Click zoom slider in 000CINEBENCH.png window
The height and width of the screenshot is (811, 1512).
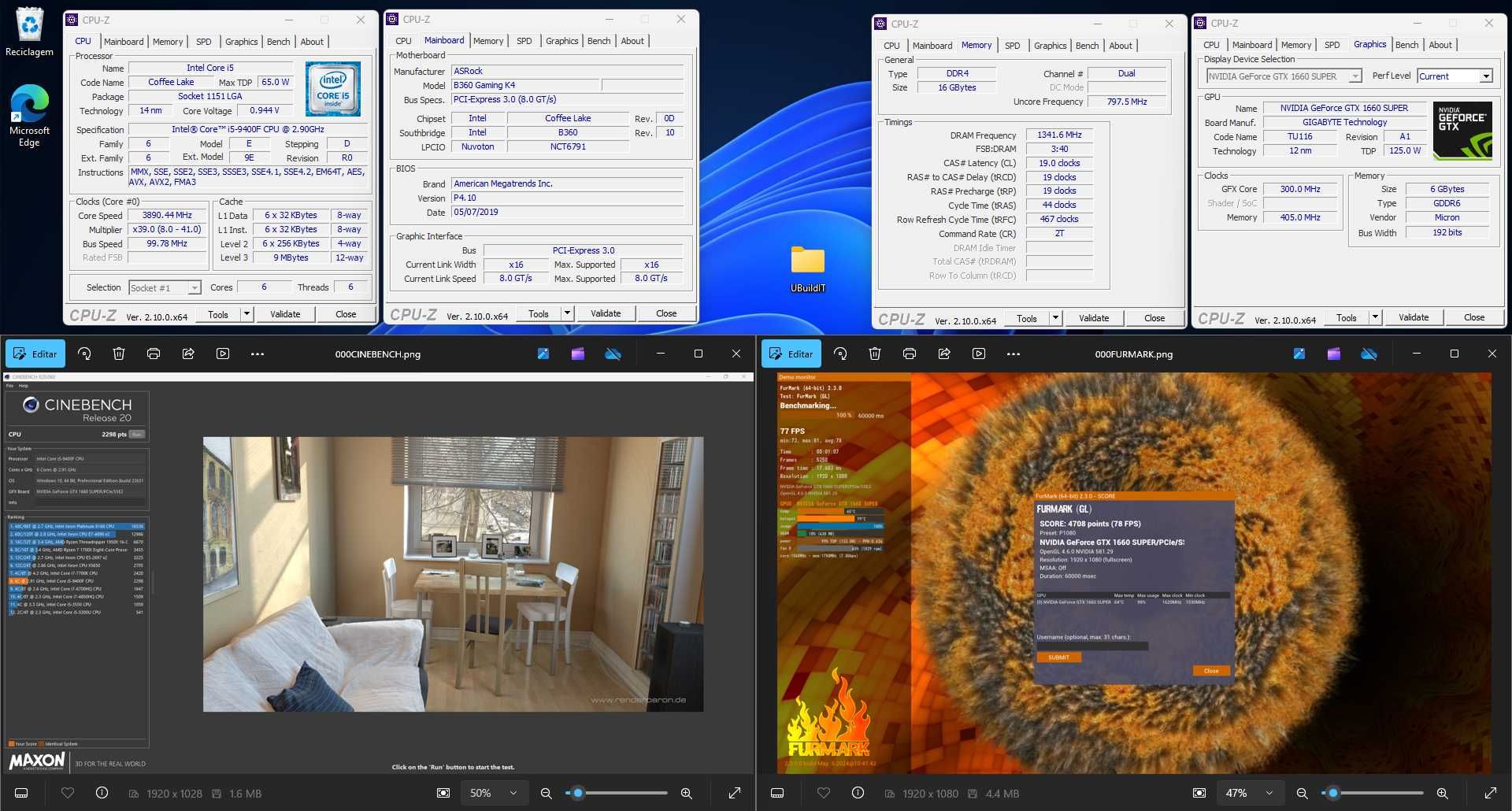pos(617,793)
